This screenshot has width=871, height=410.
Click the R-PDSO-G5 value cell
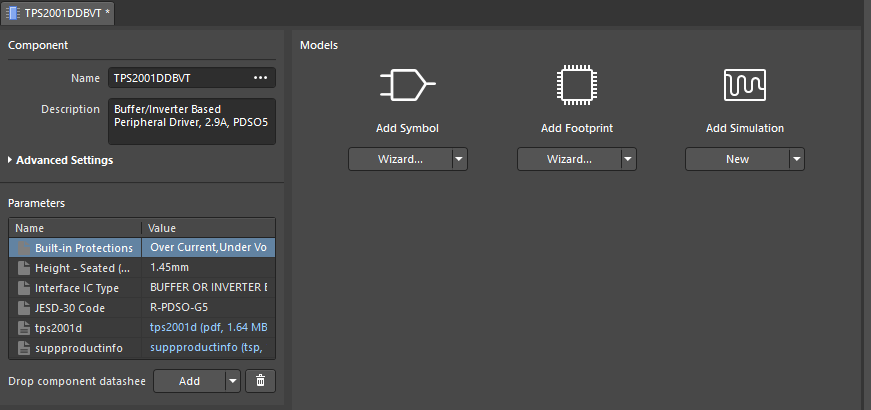coord(208,307)
